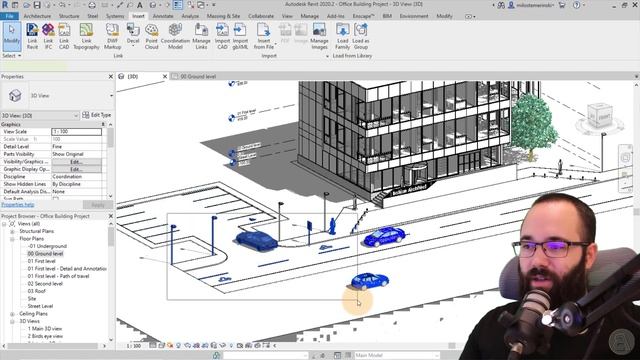Expand the Ceiling Plans node
This screenshot has width=640, height=360.
12,314
